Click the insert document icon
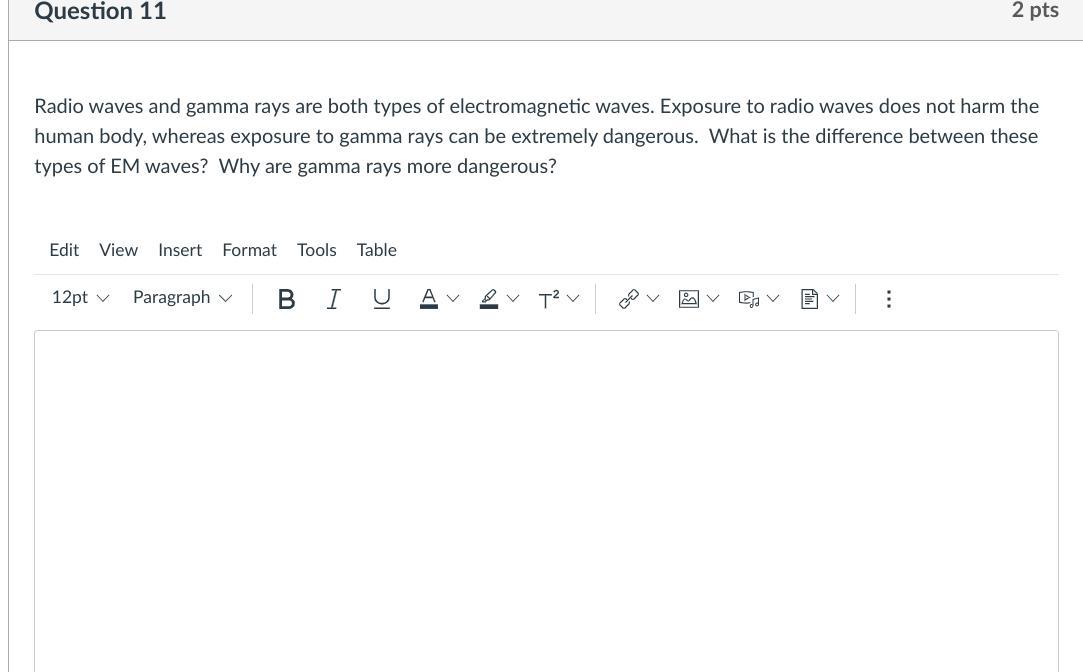 coord(810,298)
